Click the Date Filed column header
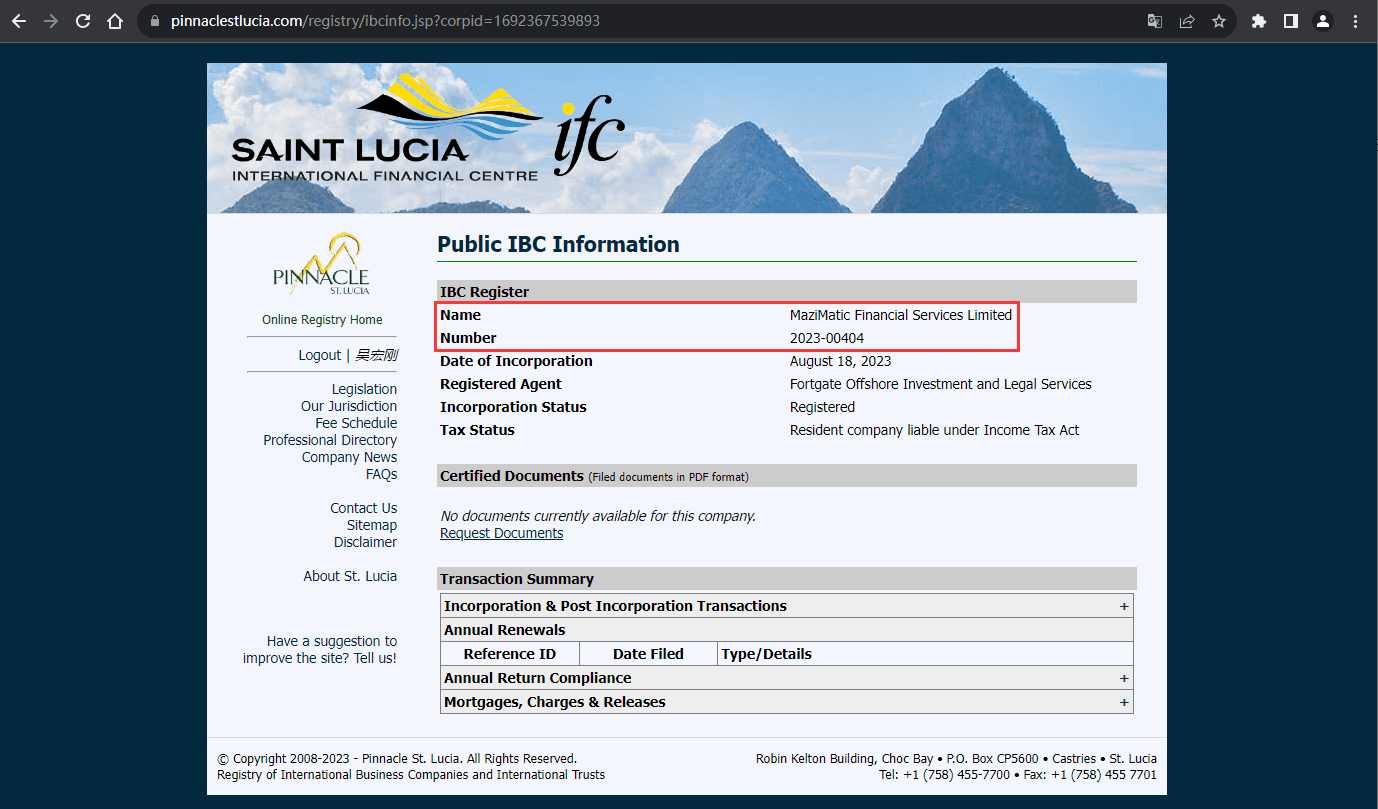The height and width of the screenshot is (809, 1378). [x=648, y=654]
